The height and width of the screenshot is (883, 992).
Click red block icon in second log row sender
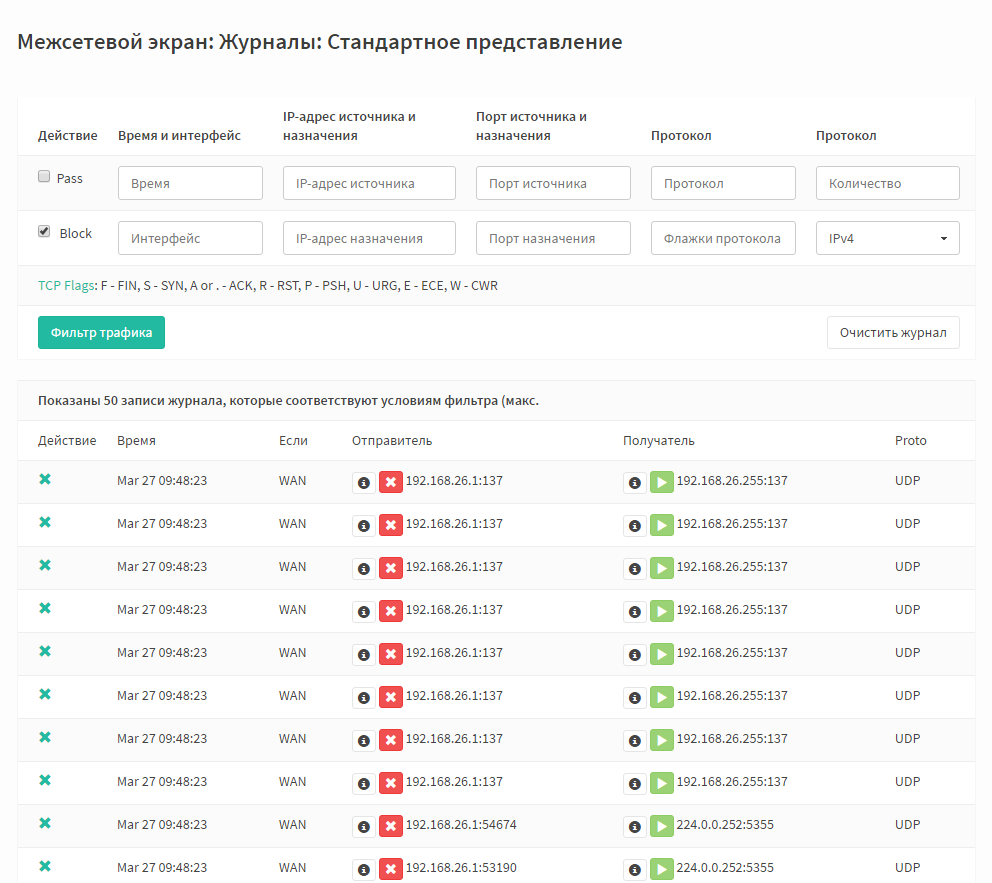point(391,526)
